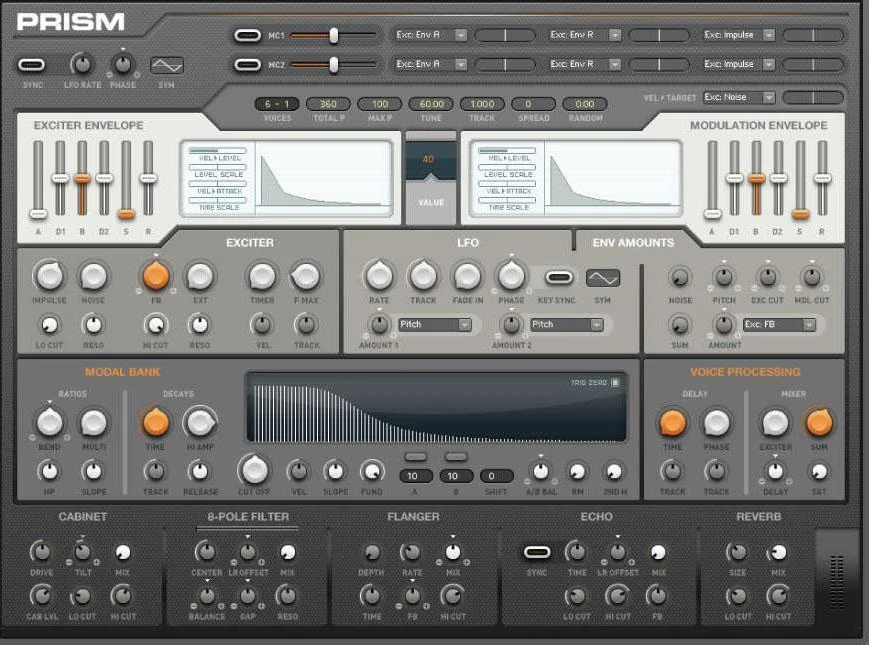Click the Modal Bank BEND knob
The width and height of the screenshot is (869, 645).
coord(49,423)
